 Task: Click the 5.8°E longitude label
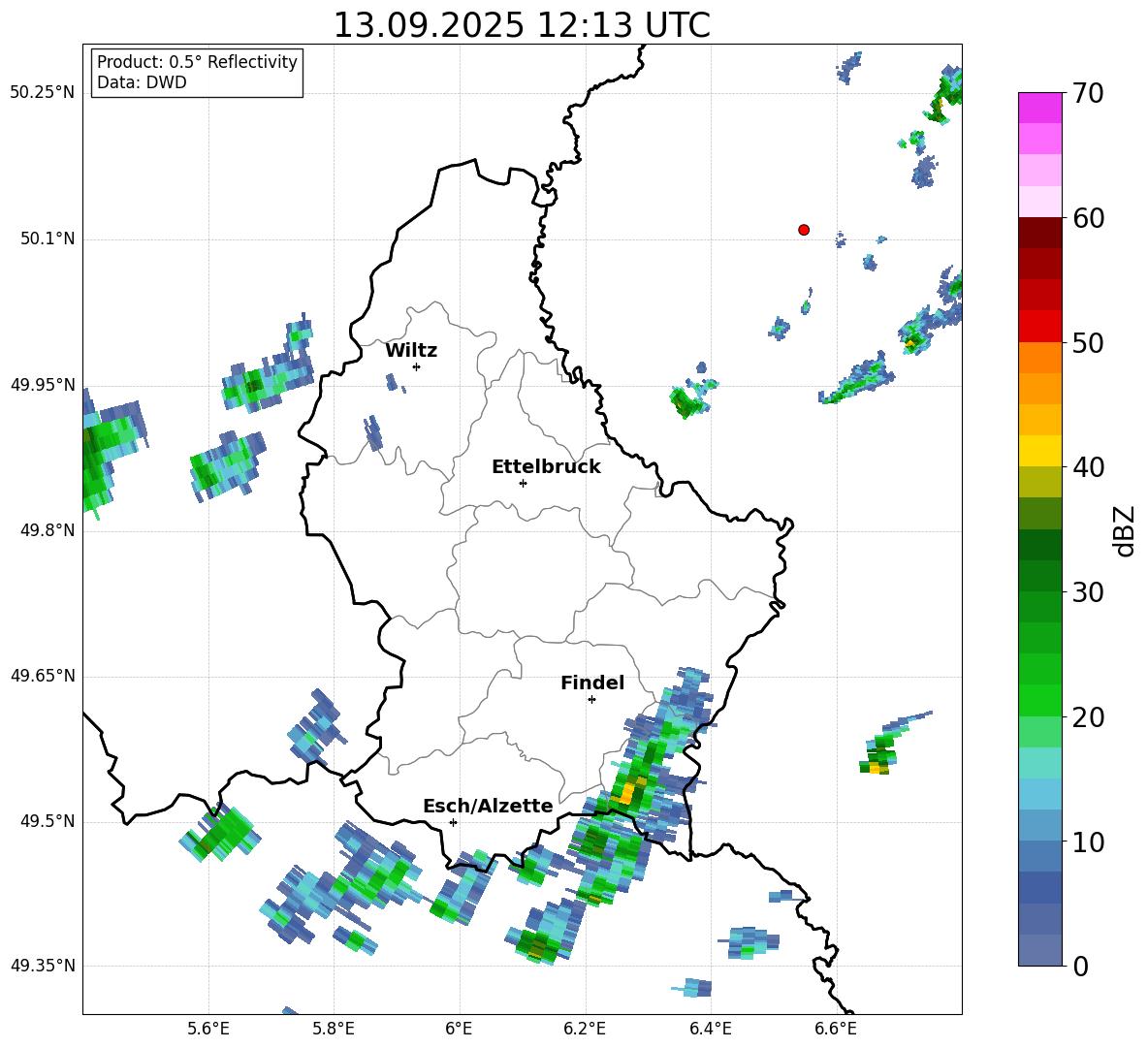334,1029
